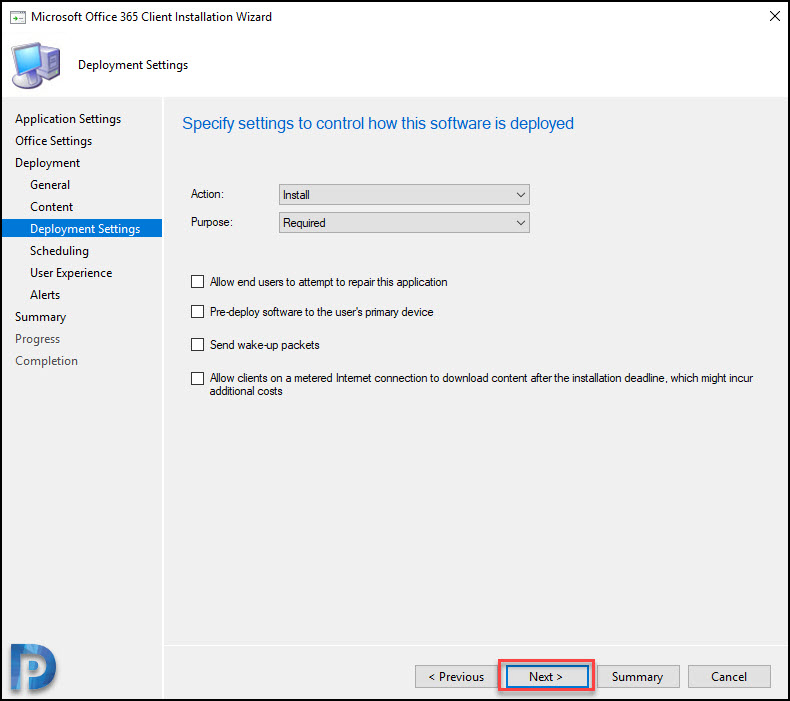
Task: Tick the metered Internet connection checkbox
Action: point(198,378)
